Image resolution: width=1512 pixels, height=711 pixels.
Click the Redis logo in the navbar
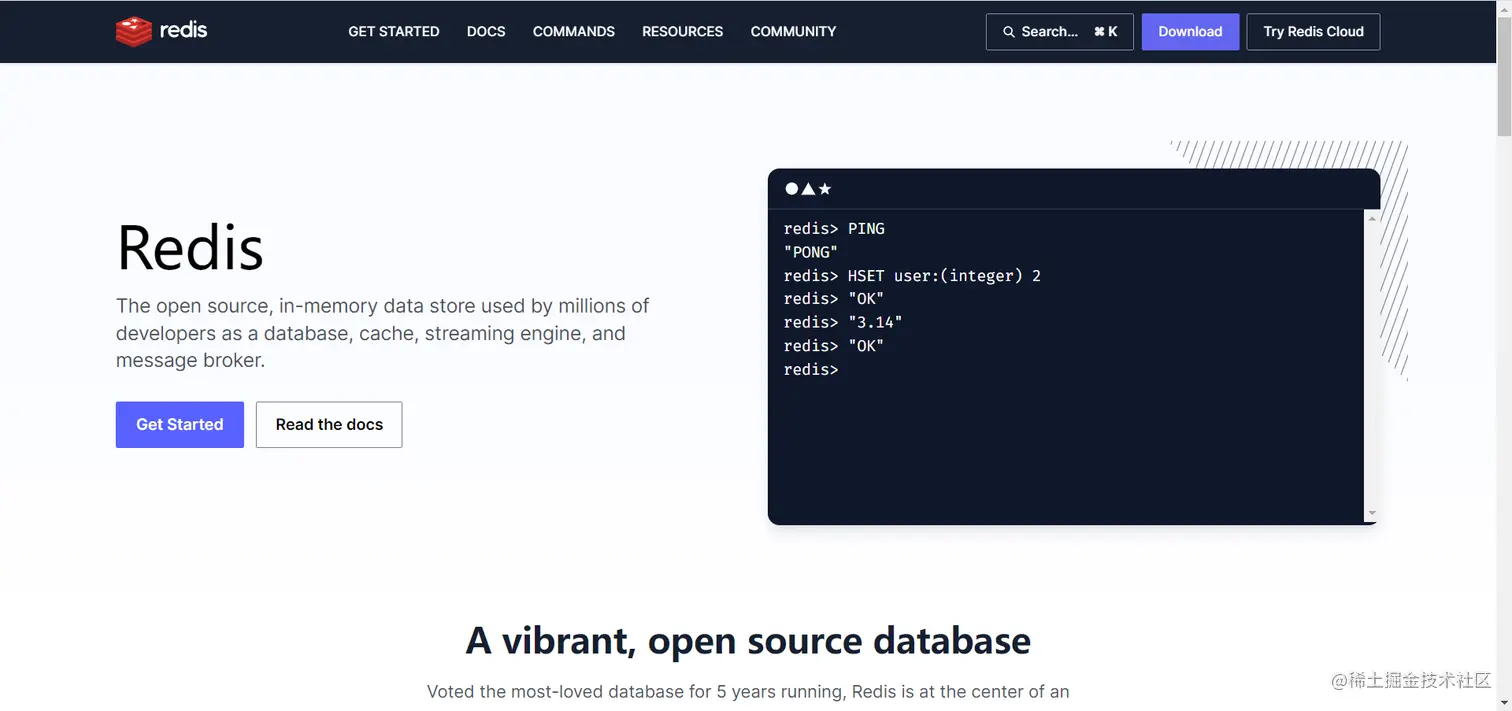[161, 31]
